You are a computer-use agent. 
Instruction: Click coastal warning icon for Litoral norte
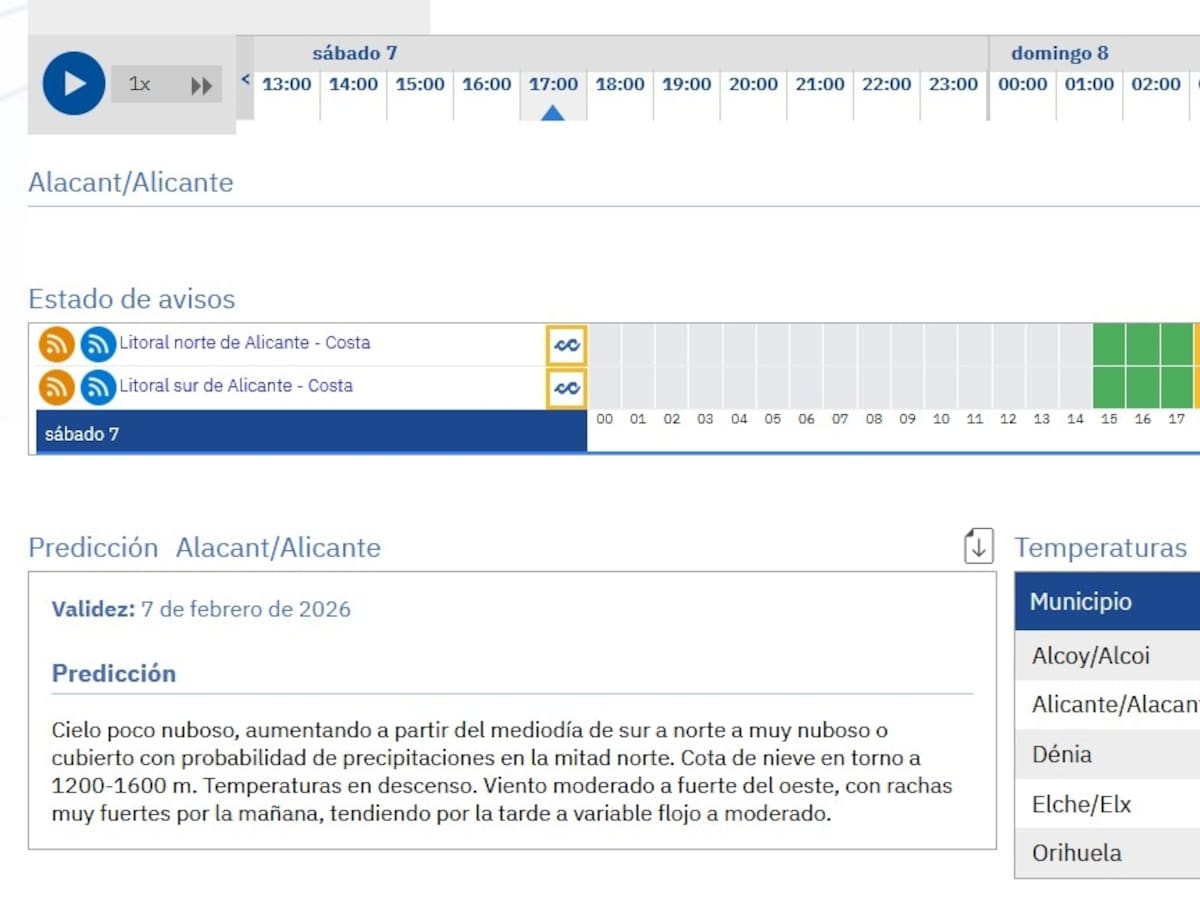tap(566, 345)
